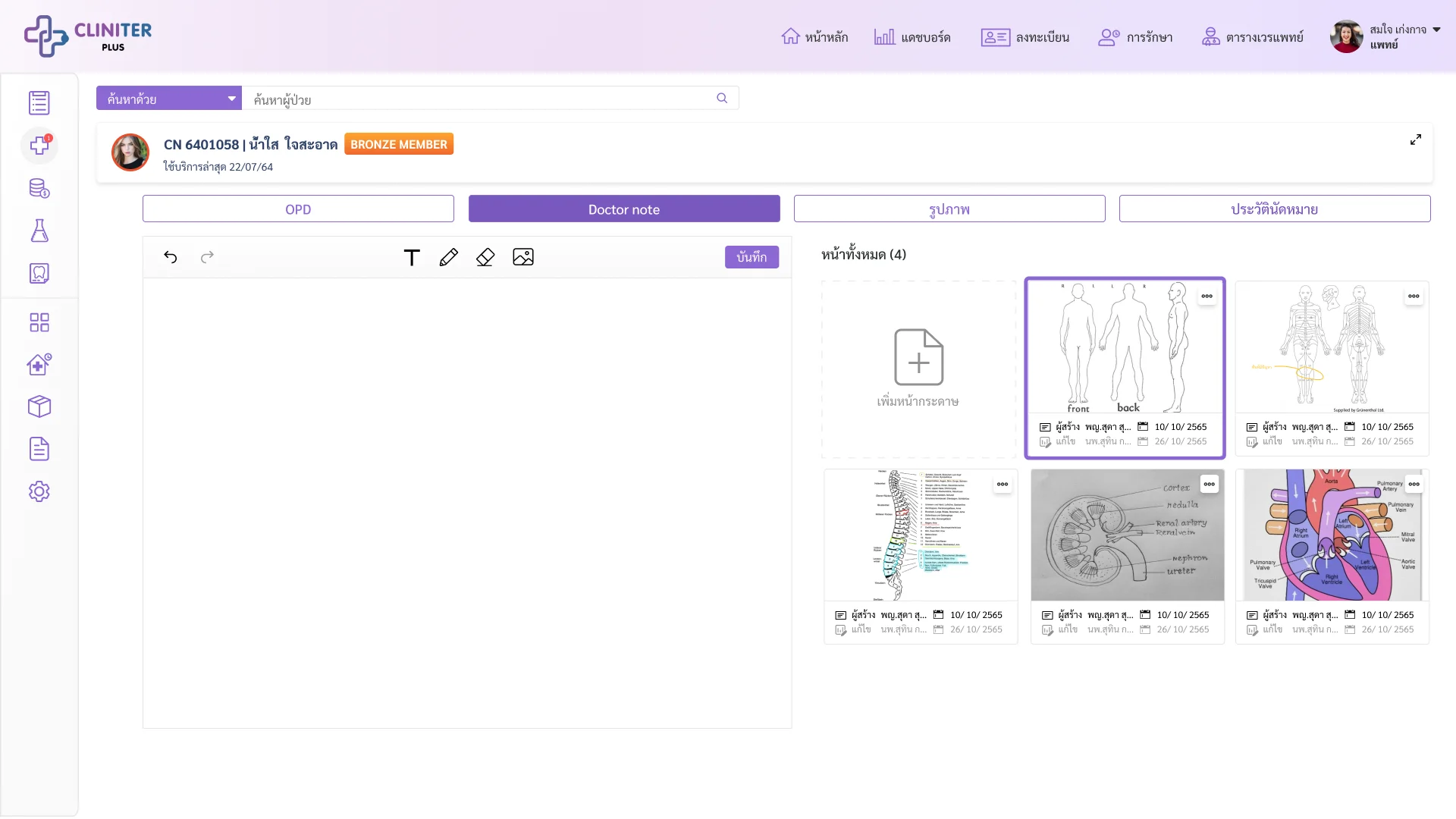The width and height of the screenshot is (1456, 819).
Task: Open the ค้นหาด้วย search-by dropdown
Action: click(169, 99)
